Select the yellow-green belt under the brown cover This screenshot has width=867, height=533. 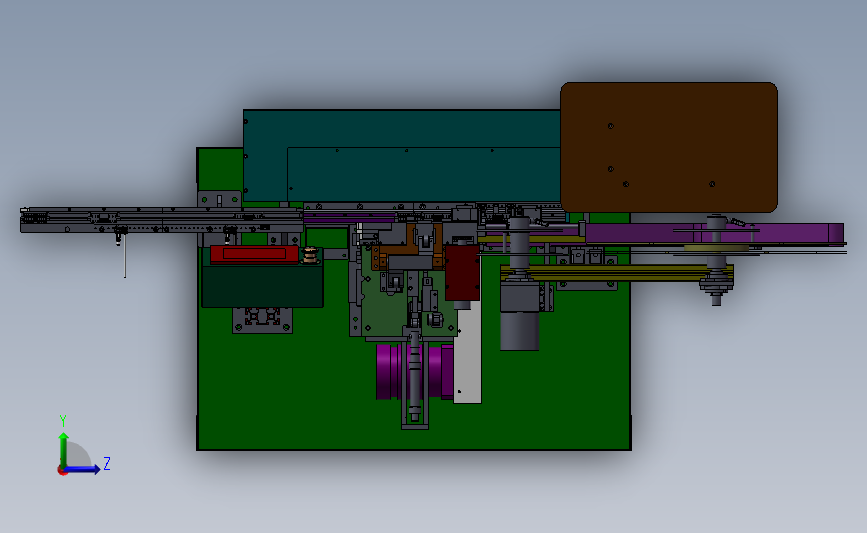tap(617, 273)
